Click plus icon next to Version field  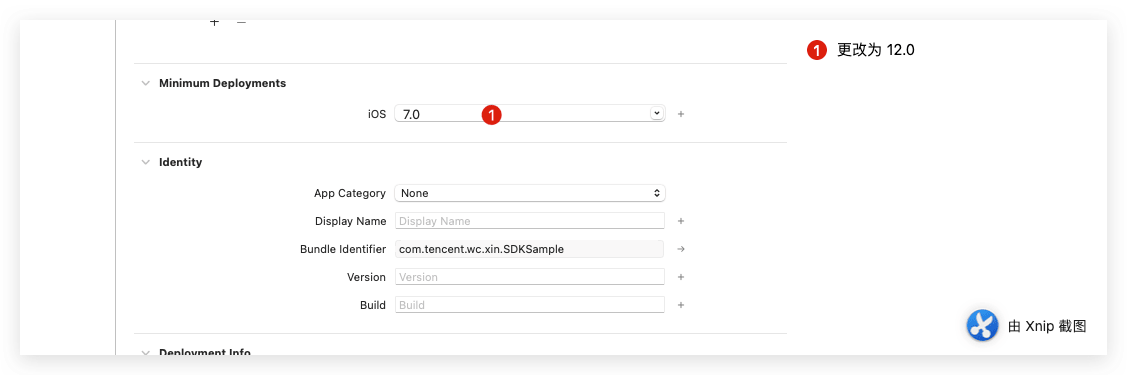coord(681,277)
